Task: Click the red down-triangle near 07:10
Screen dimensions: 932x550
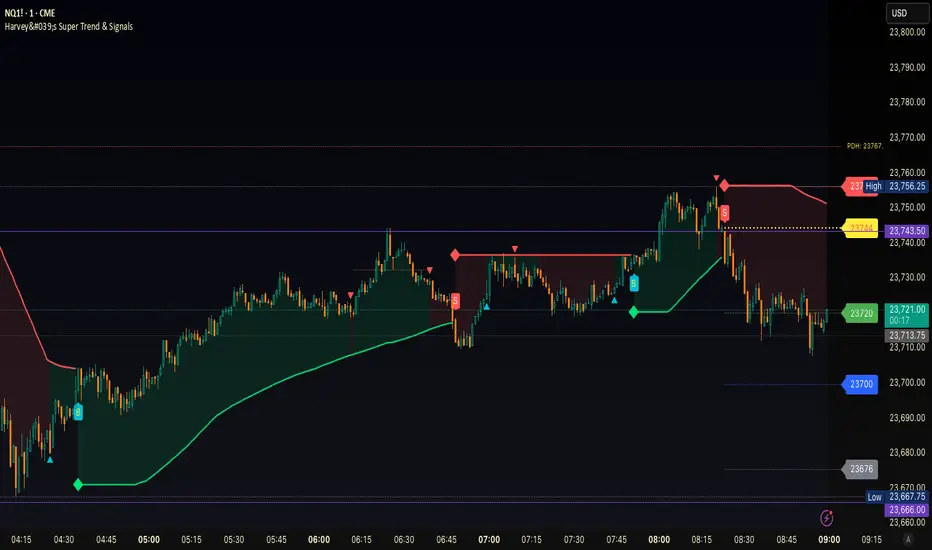Action: pos(515,249)
